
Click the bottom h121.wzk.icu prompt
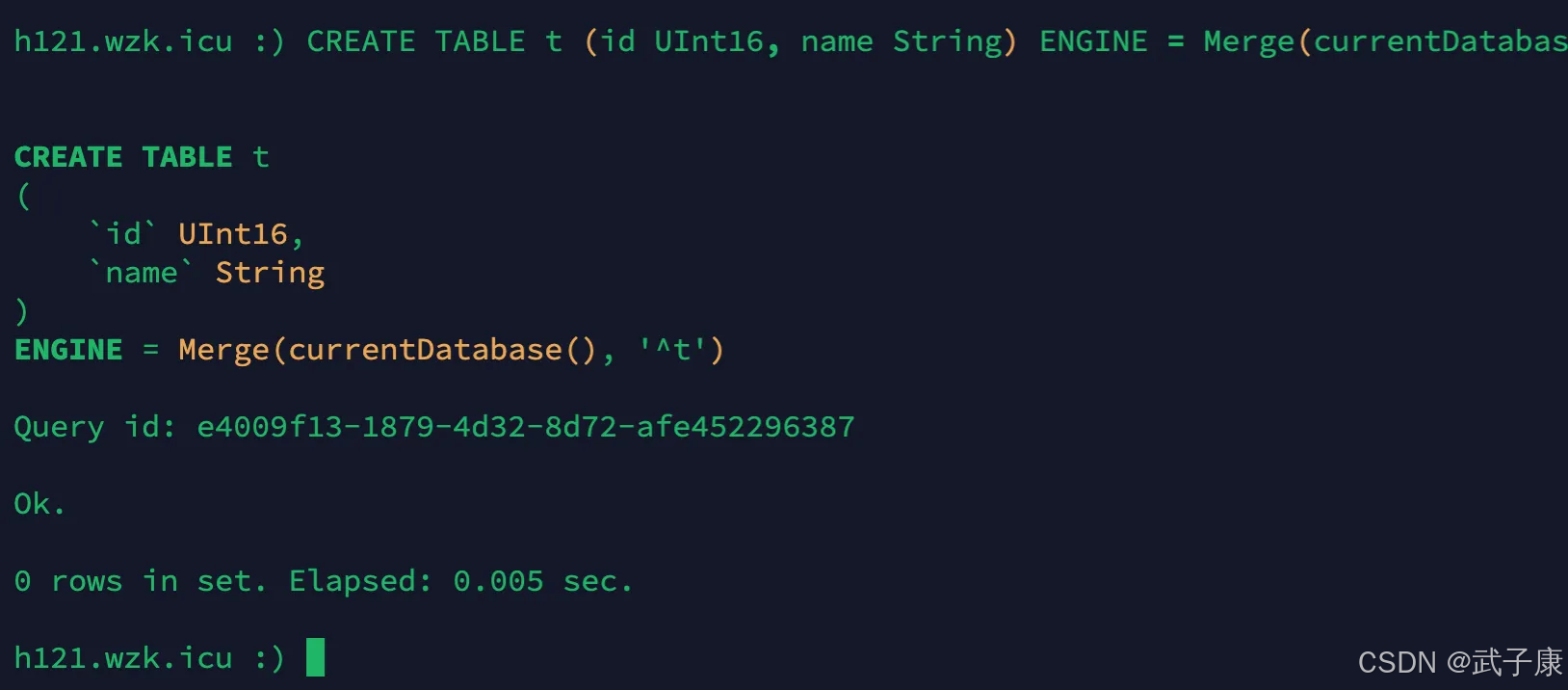pos(123,658)
